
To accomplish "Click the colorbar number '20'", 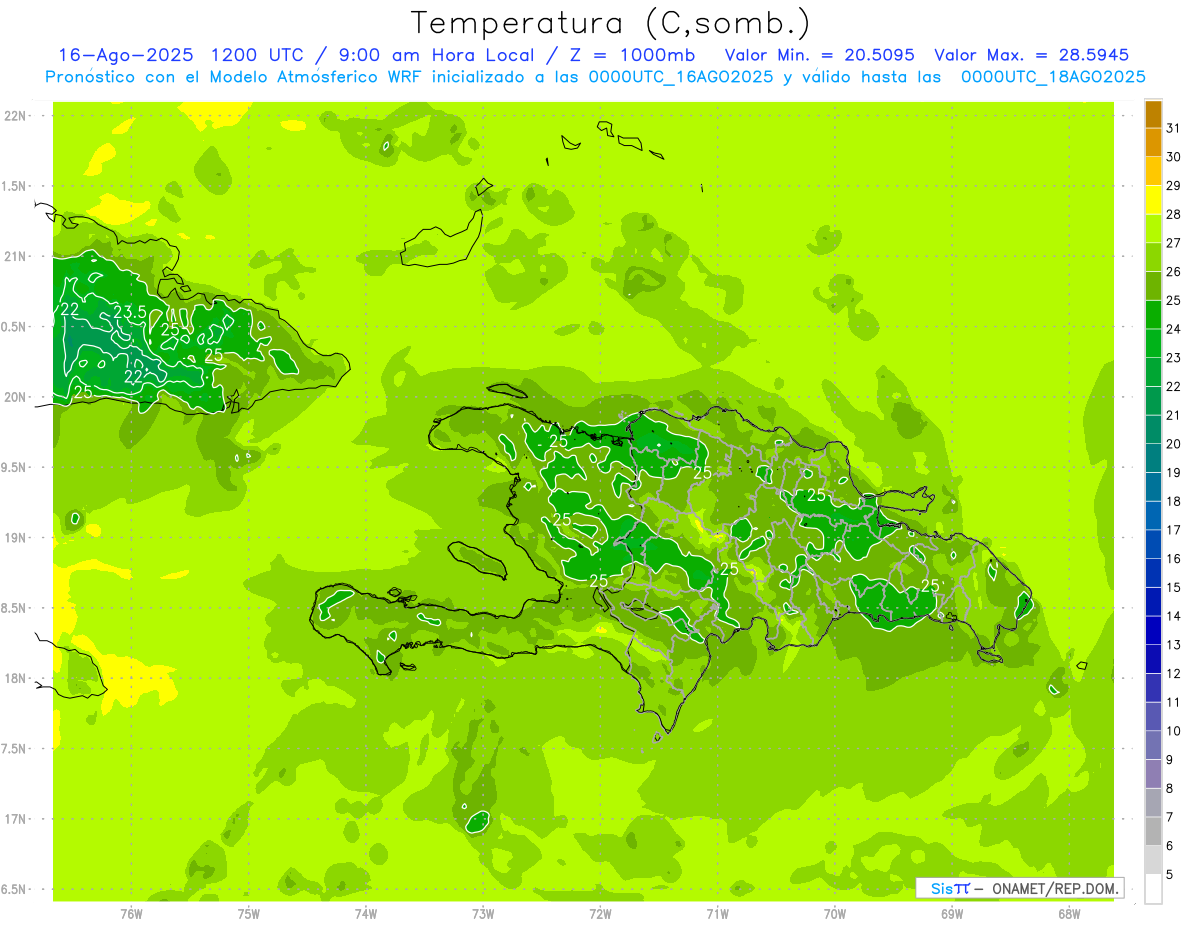I will click(x=1173, y=444).
